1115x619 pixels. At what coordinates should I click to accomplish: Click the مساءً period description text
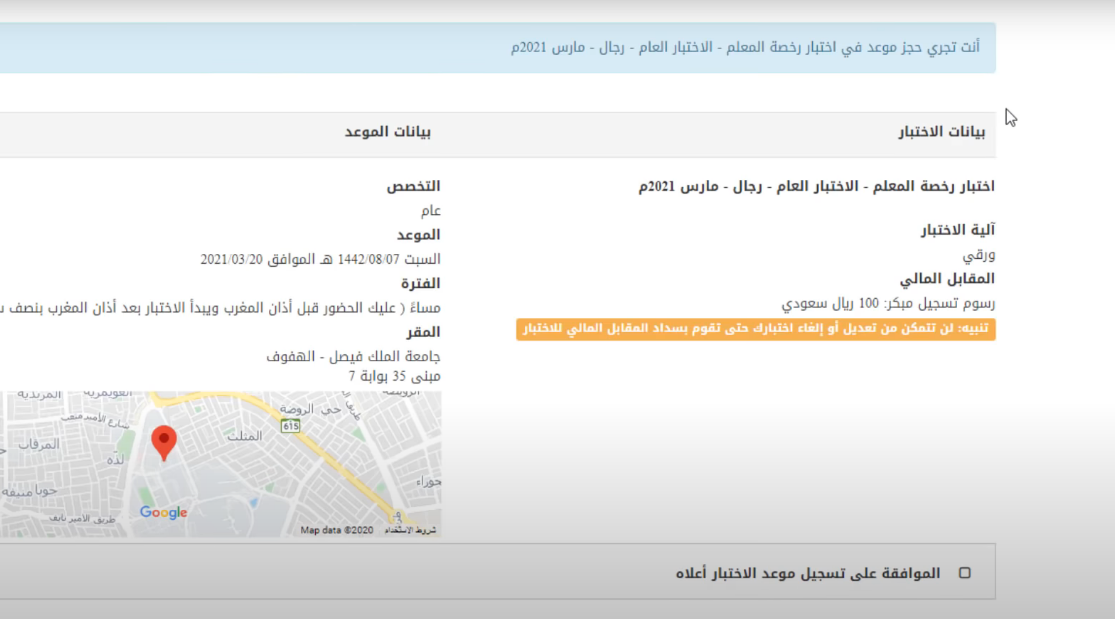coord(220,308)
